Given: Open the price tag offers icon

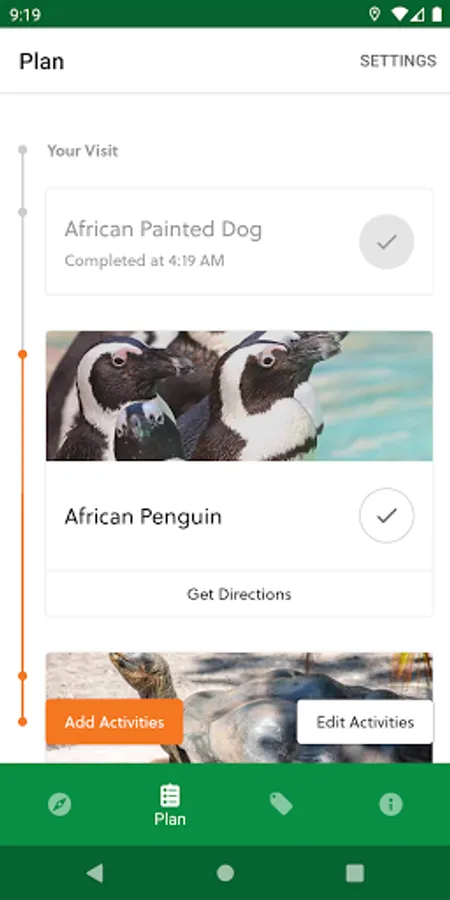Looking at the screenshot, I should click(x=281, y=804).
